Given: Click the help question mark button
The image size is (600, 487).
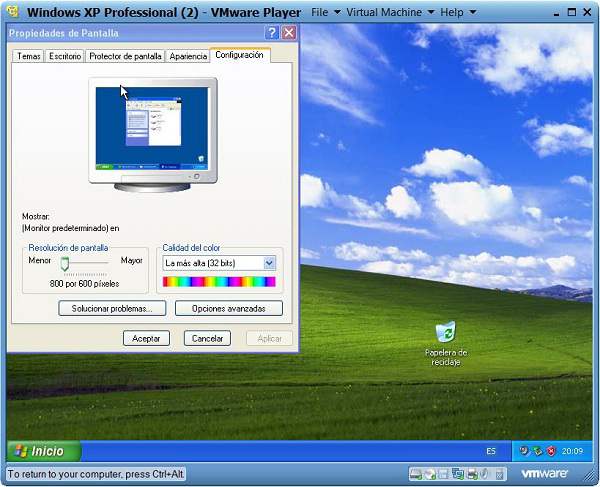Looking at the screenshot, I should (271, 33).
